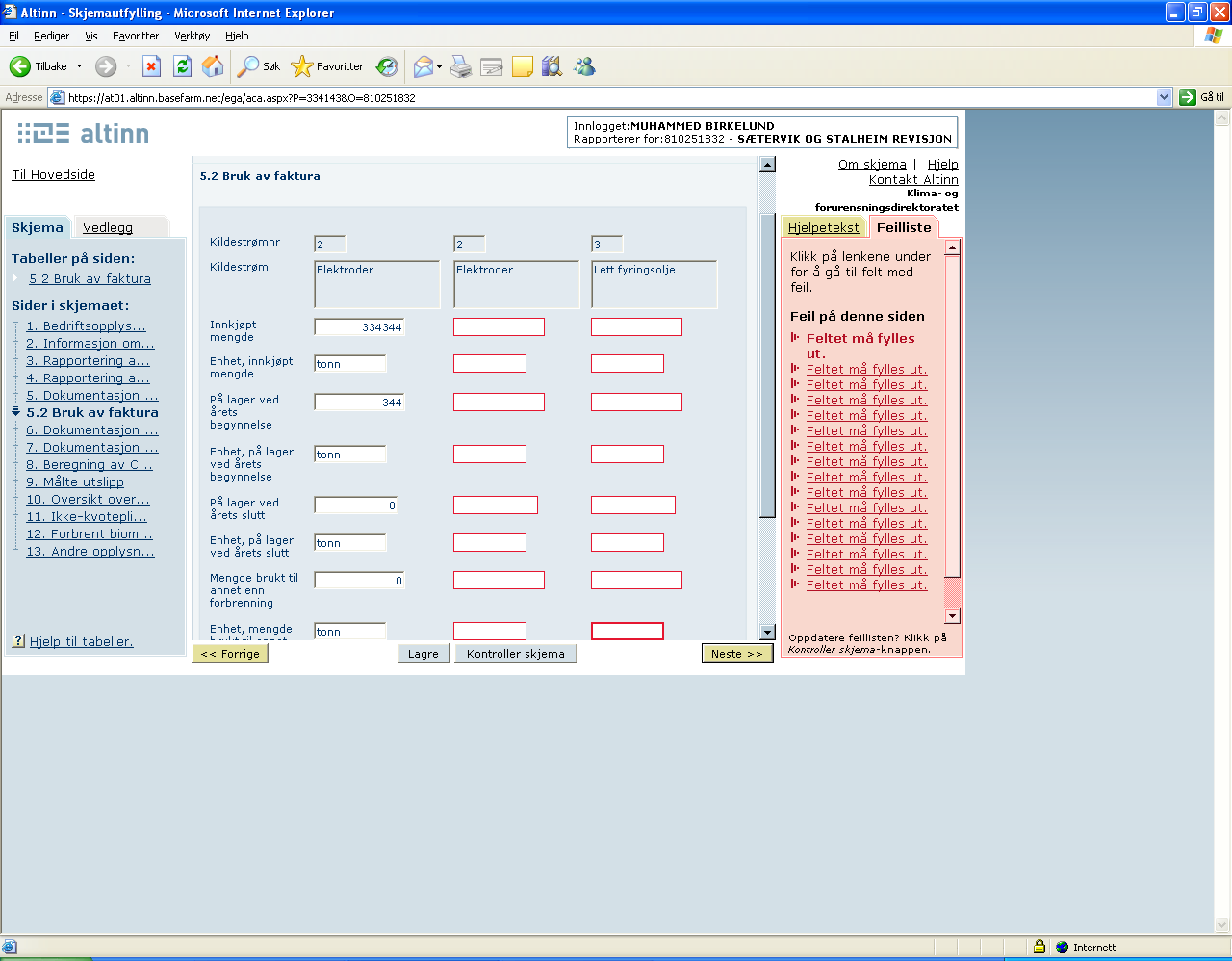The width and height of the screenshot is (1232, 961).
Task: Click the Edit page toolbar icon
Action: (x=492, y=66)
